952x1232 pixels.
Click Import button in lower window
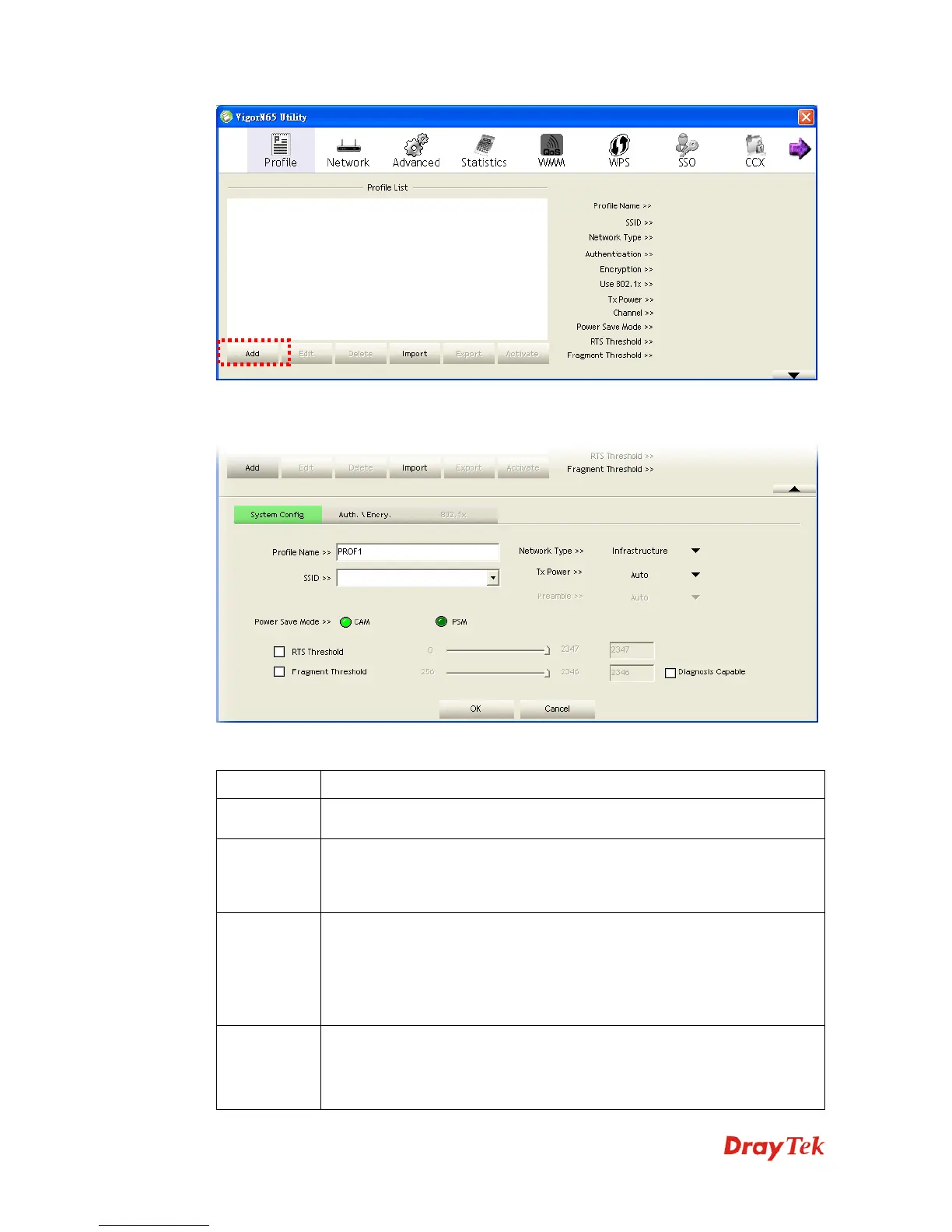click(415, 467)
